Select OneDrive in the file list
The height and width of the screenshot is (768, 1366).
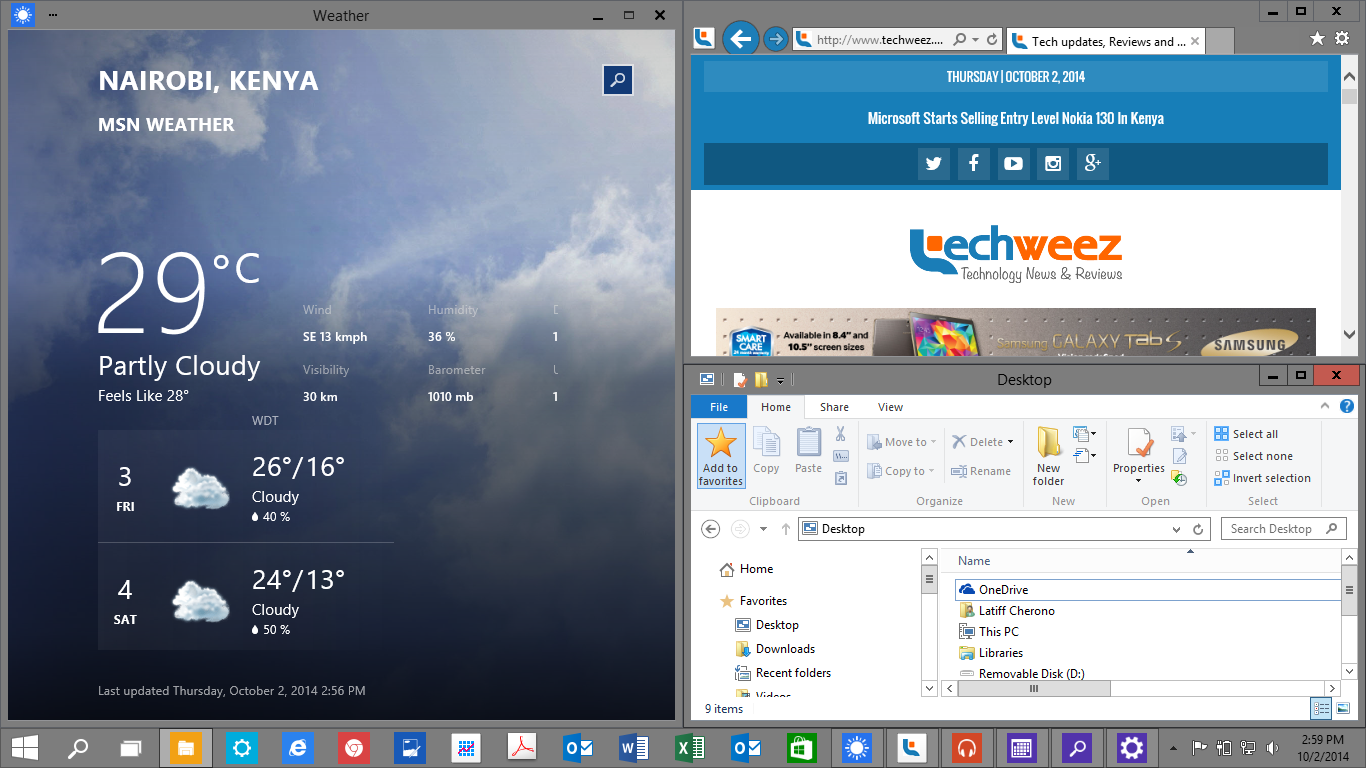tap(1147, 590)
